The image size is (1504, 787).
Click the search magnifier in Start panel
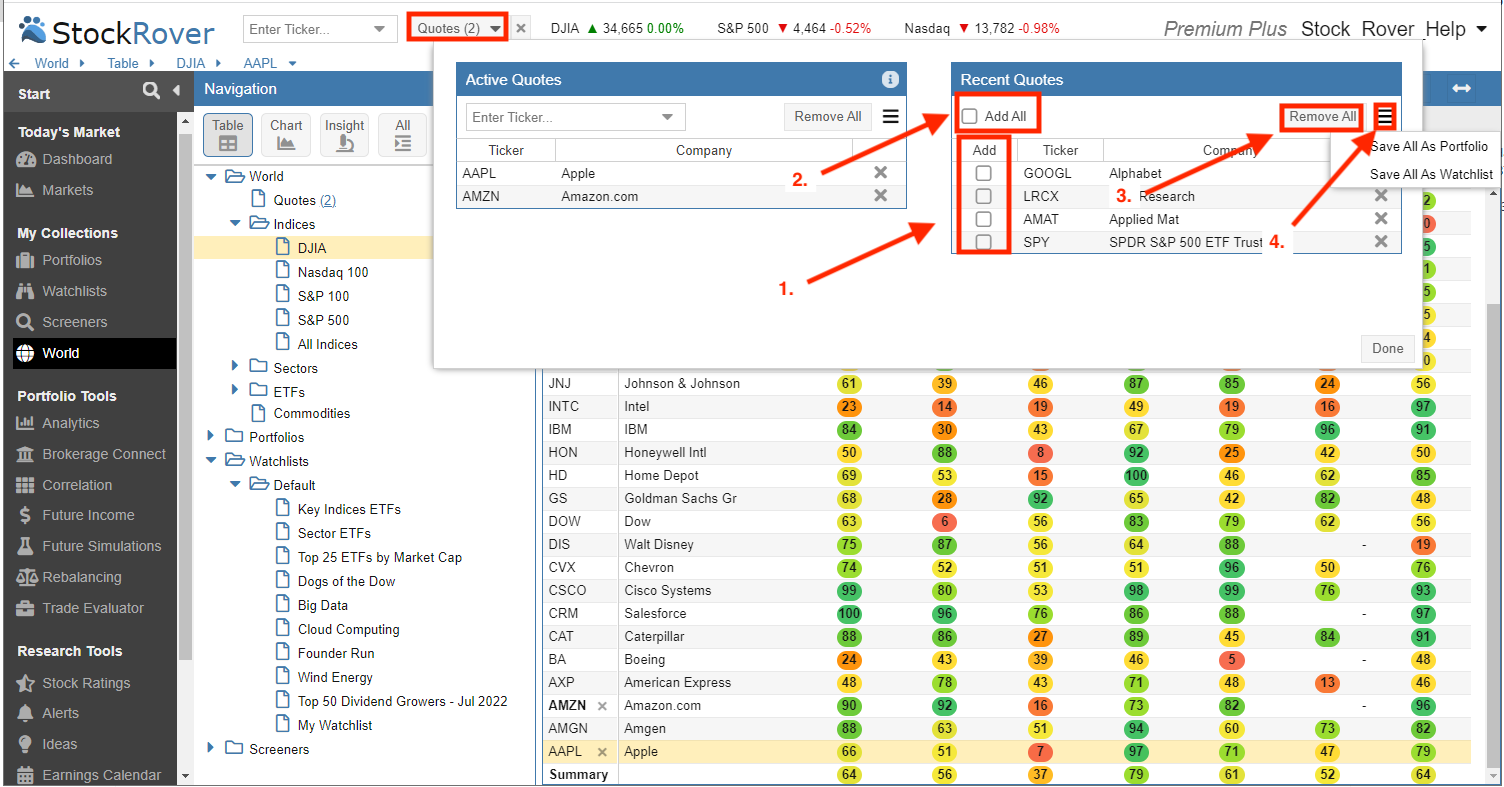151,91
